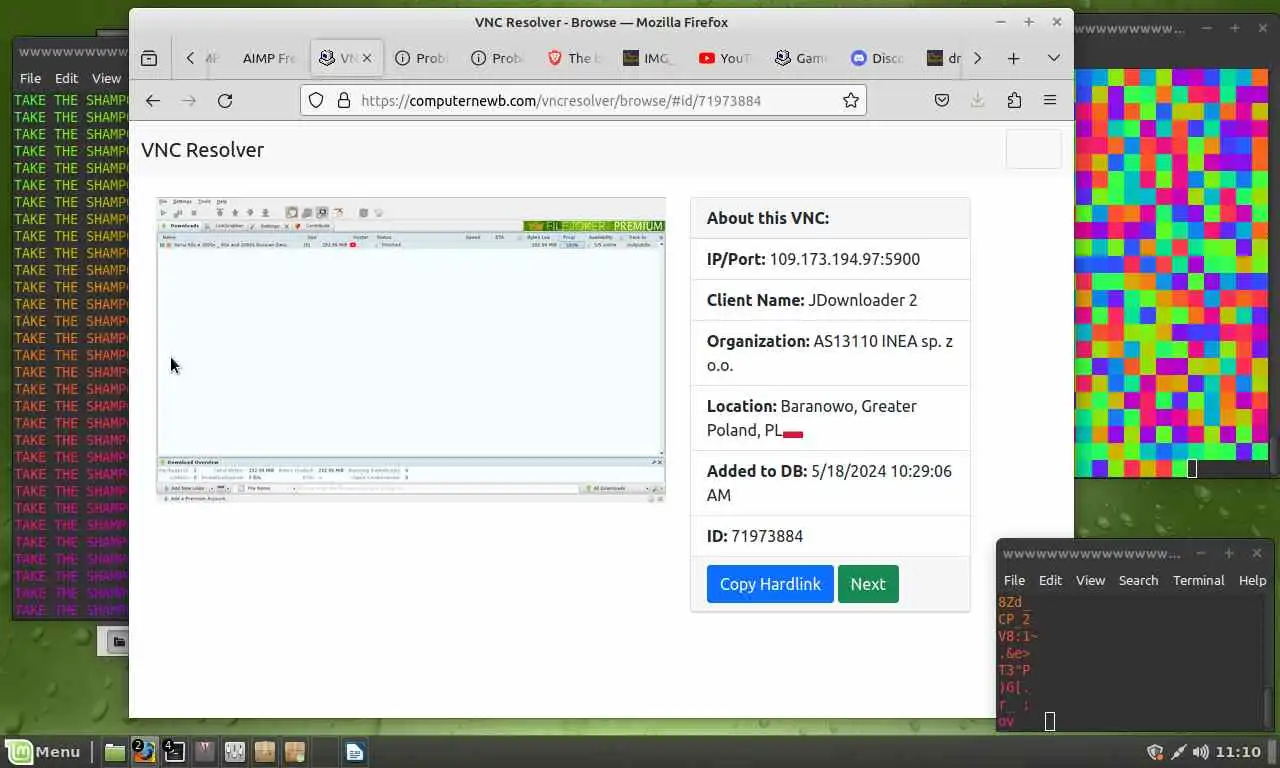Click the network connection tray icon

click(x=1178, y=752)
